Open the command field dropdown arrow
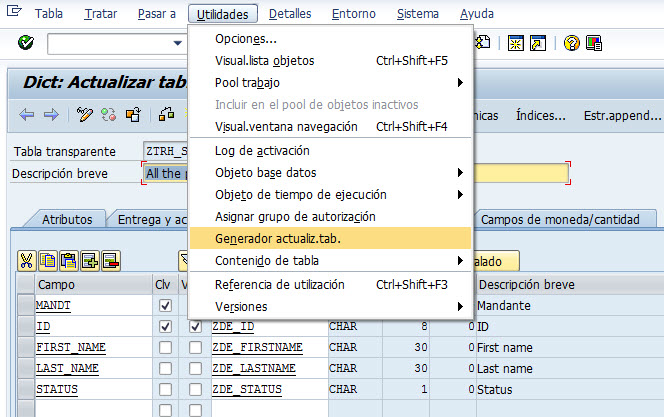Image resolution: width=664 pixels, height=417 pixels. [178, 43]
